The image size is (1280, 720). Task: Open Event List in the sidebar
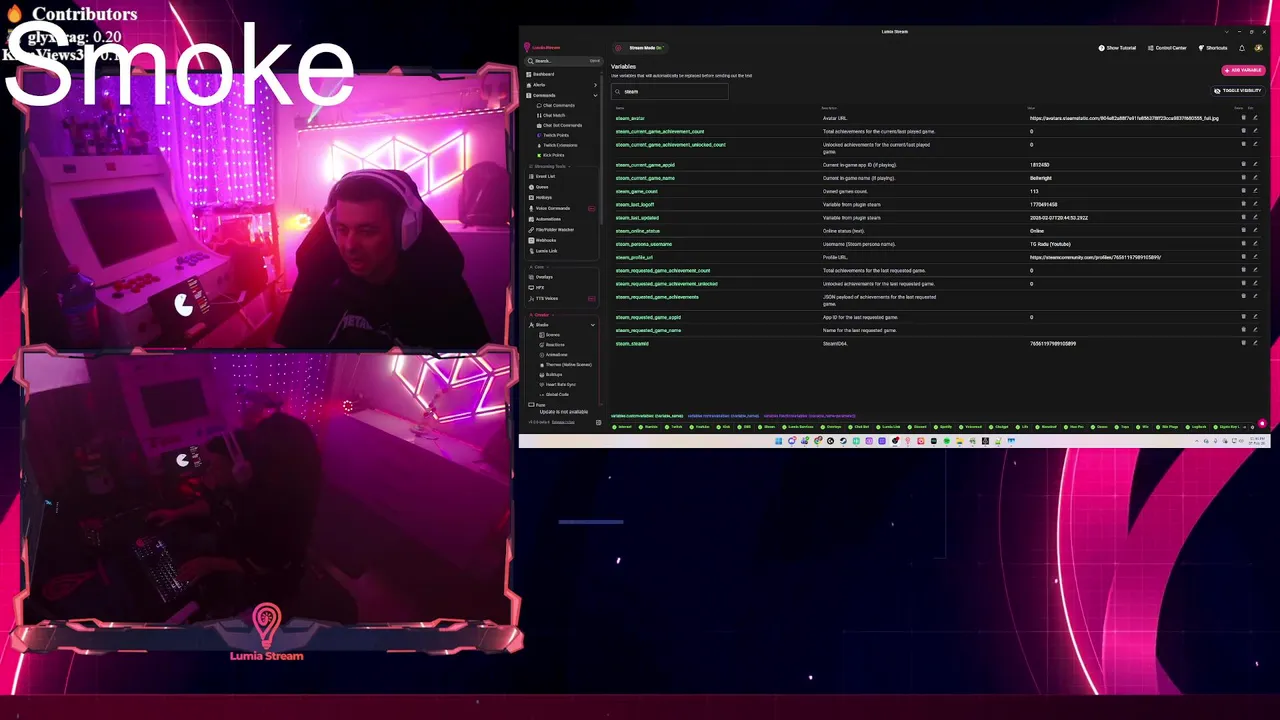[x=544, y=176]
